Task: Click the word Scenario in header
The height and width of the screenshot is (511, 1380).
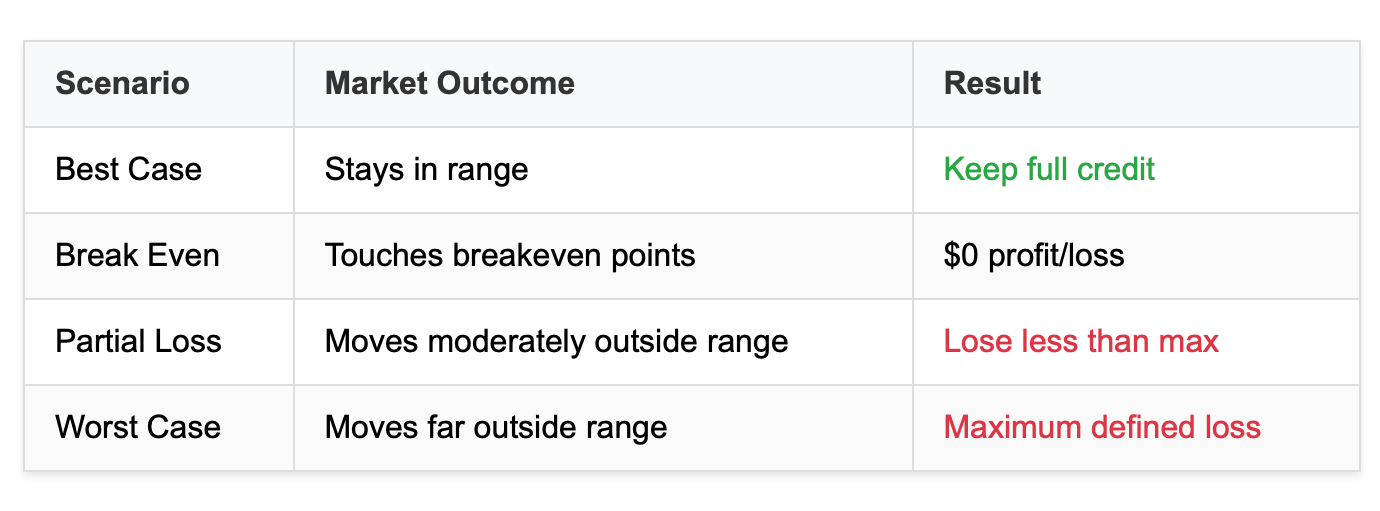Action: coord(122,83)
